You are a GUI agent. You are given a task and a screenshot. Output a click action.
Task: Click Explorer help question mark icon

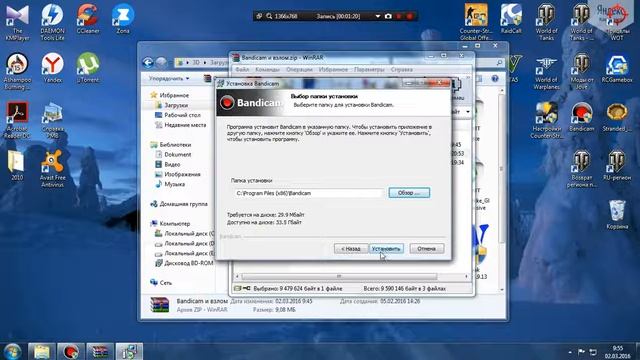pos(495,78)
